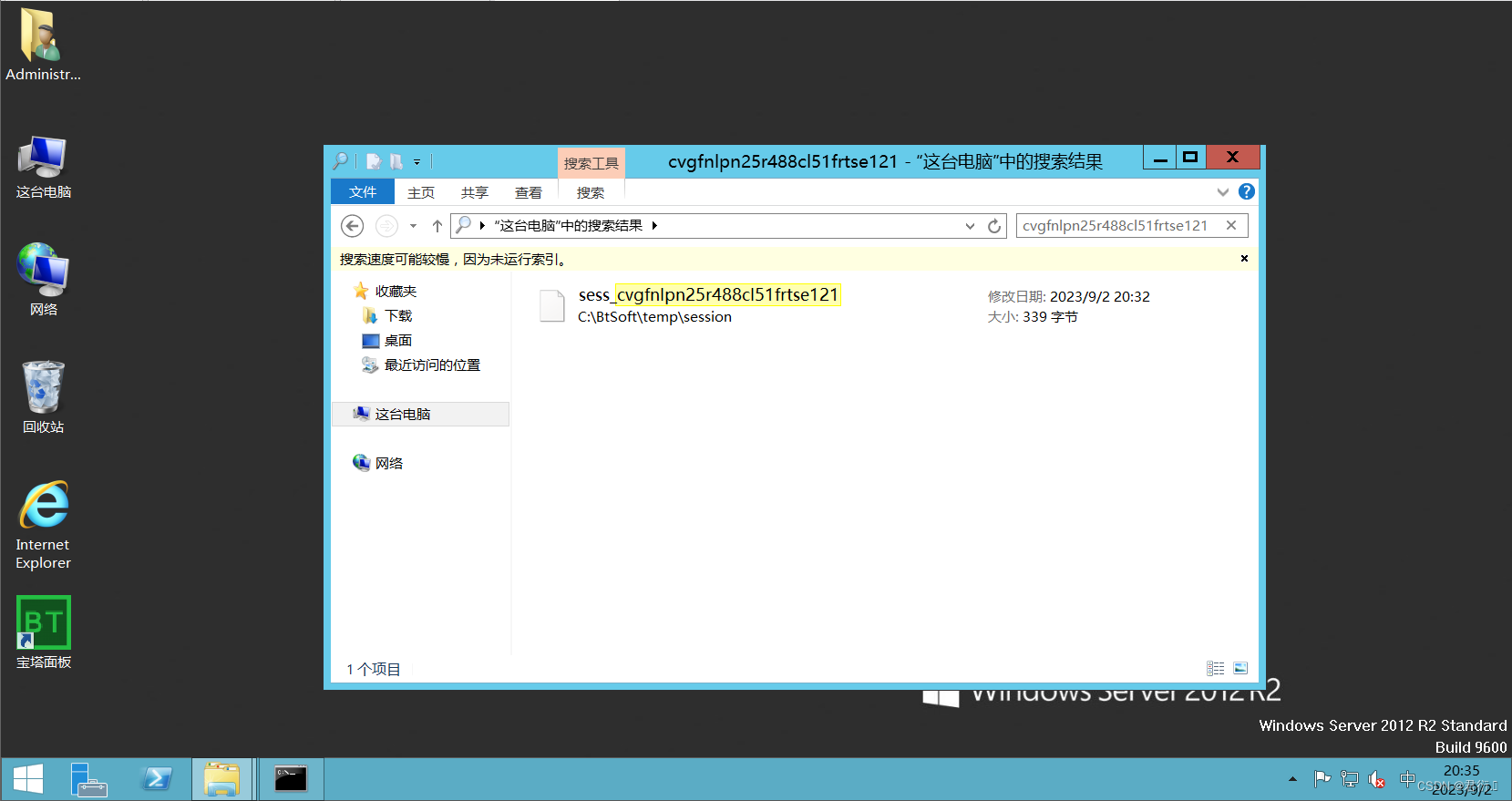The height and width of the screenshot is (801, 1512).
Task: Click the muted volume tray icon
Action: pos(1377,779)
